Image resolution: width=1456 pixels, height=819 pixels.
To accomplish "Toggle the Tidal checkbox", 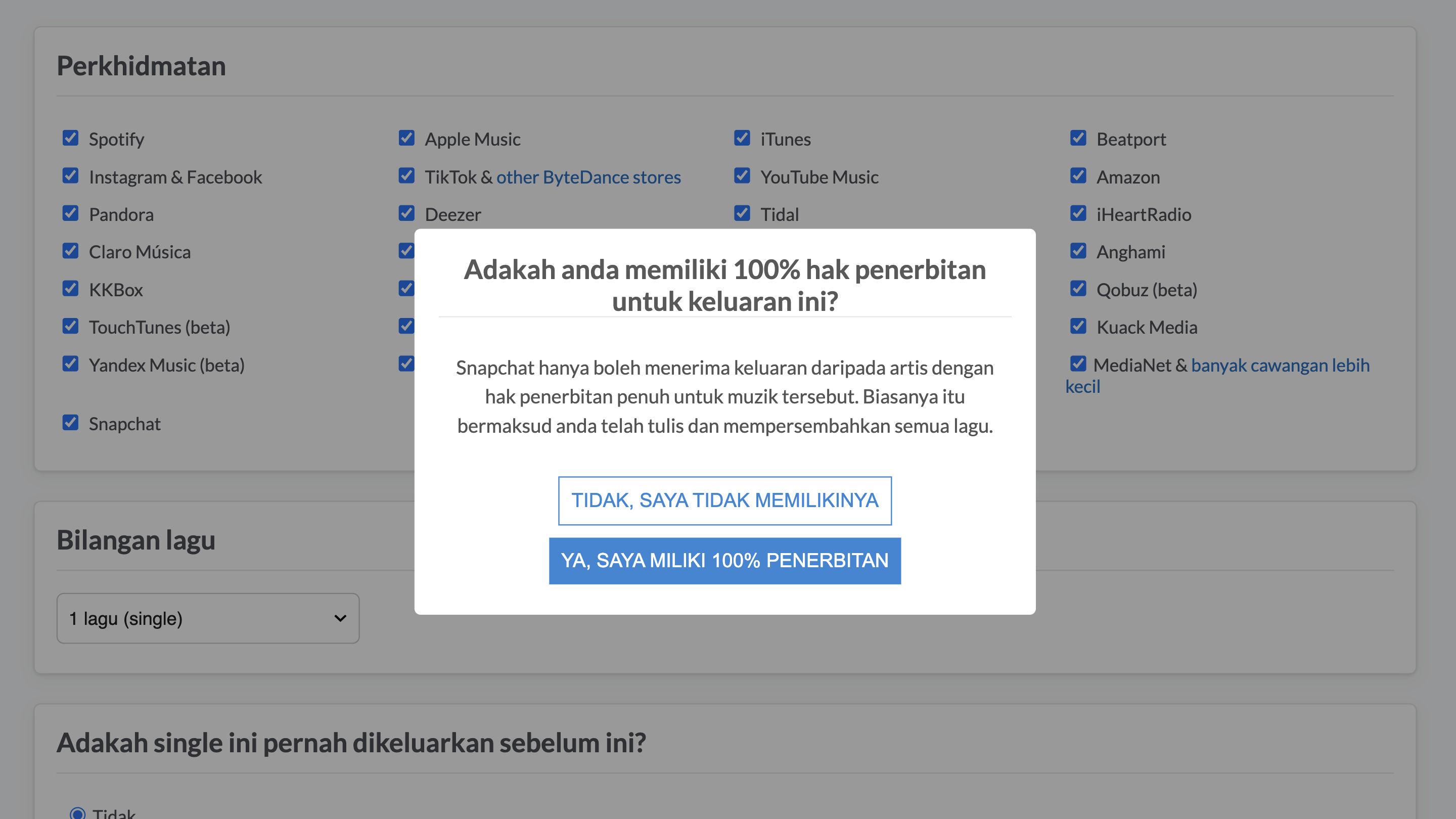I will coord(742,213).
